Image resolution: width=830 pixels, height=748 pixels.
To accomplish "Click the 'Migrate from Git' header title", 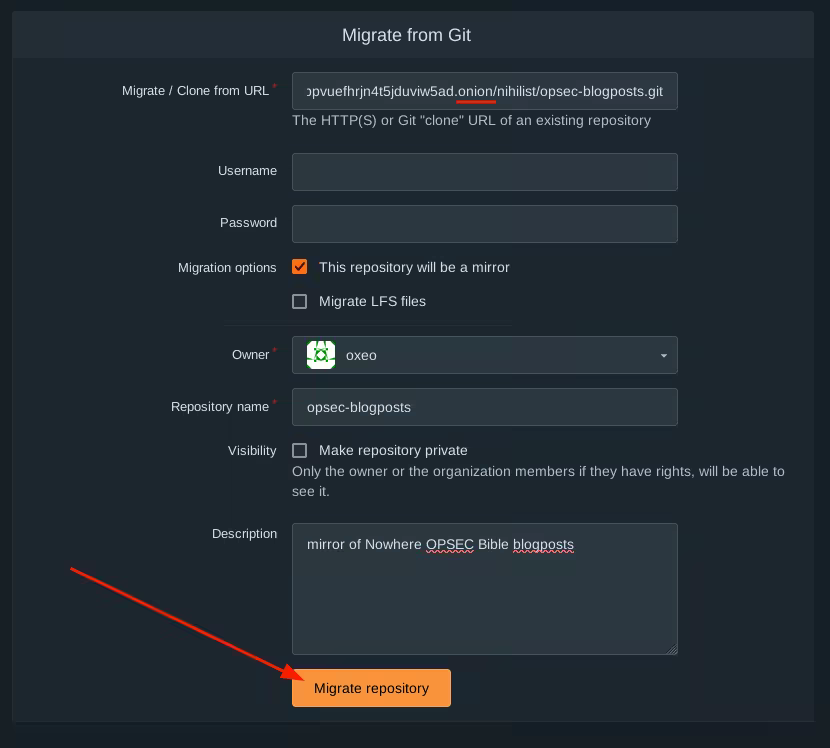I will click(406, 35).
